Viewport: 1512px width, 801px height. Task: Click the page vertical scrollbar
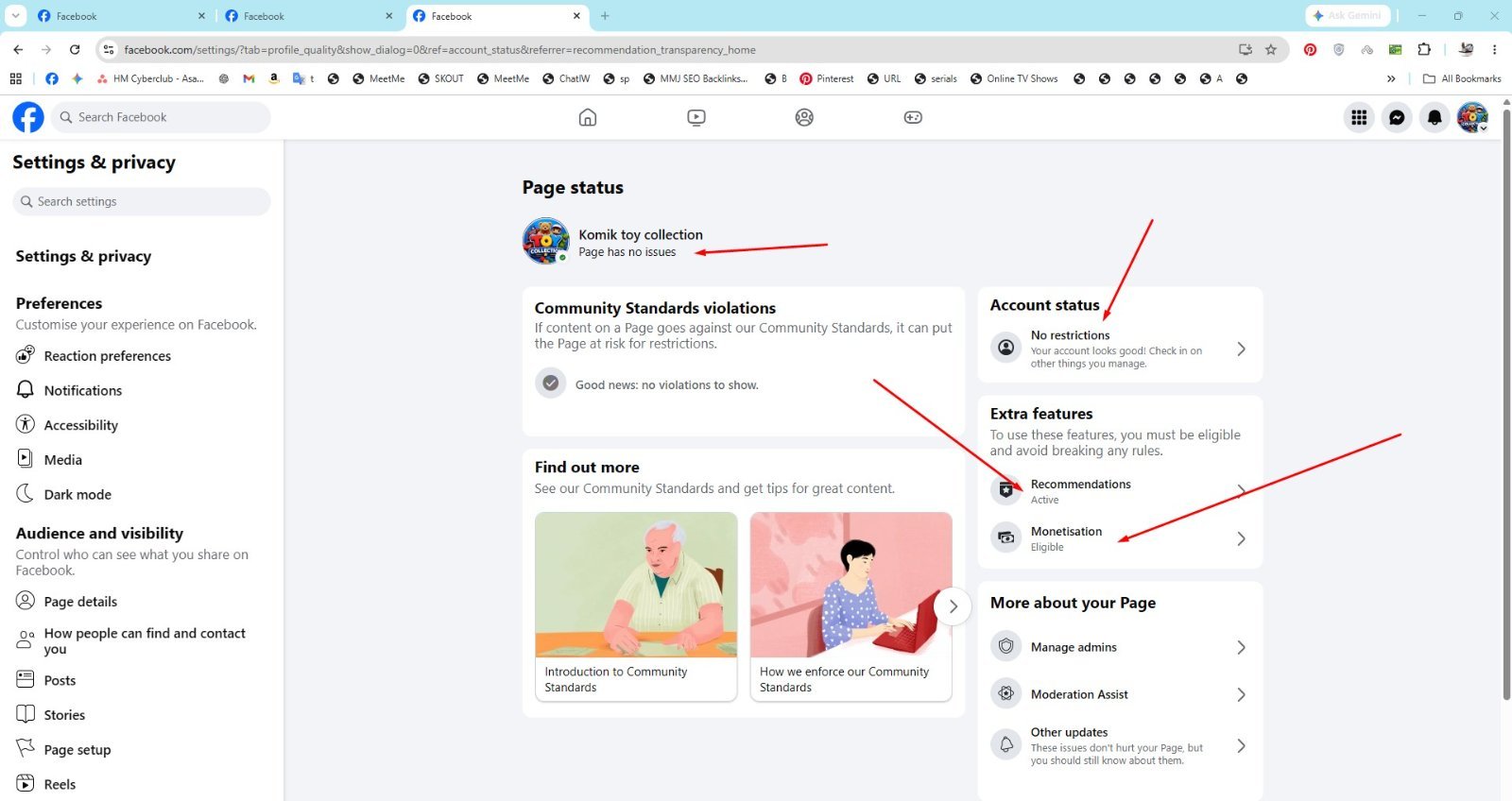coord(1506,406)
